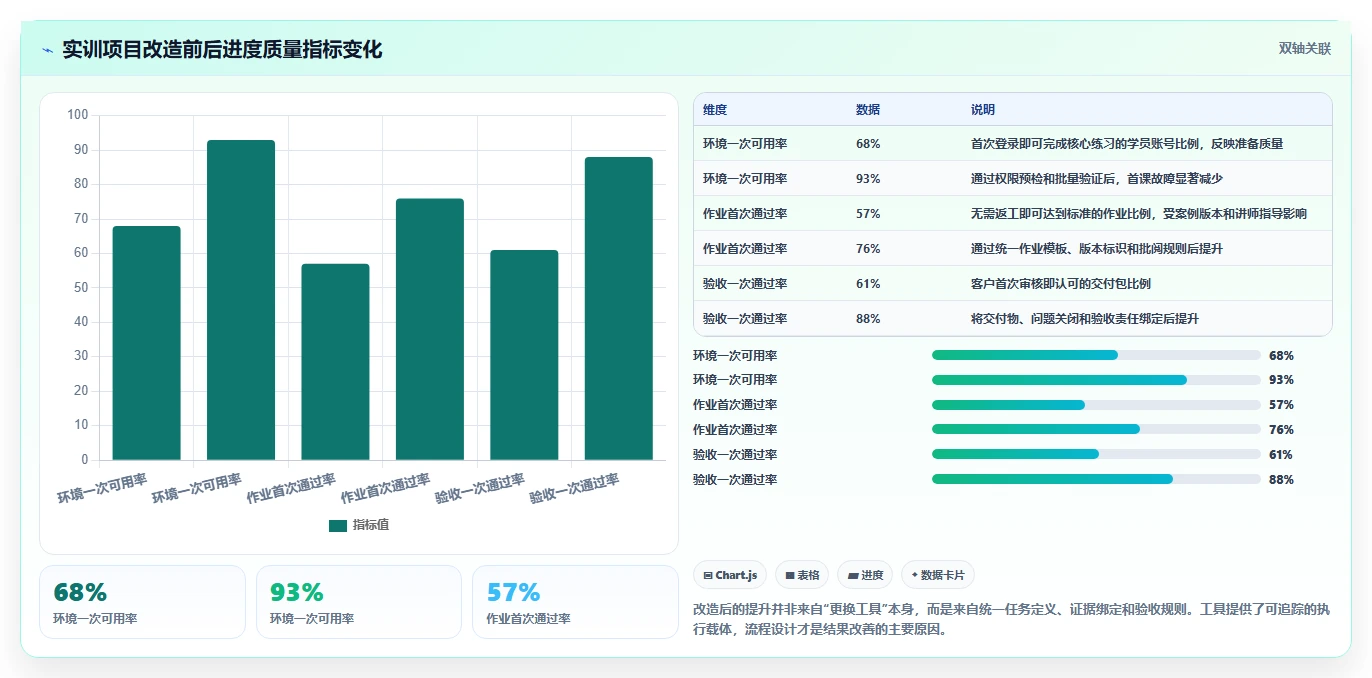The image size is (1372, 678).
Task: Click the 88% progress bar
Action: [x=1096, y=479]
